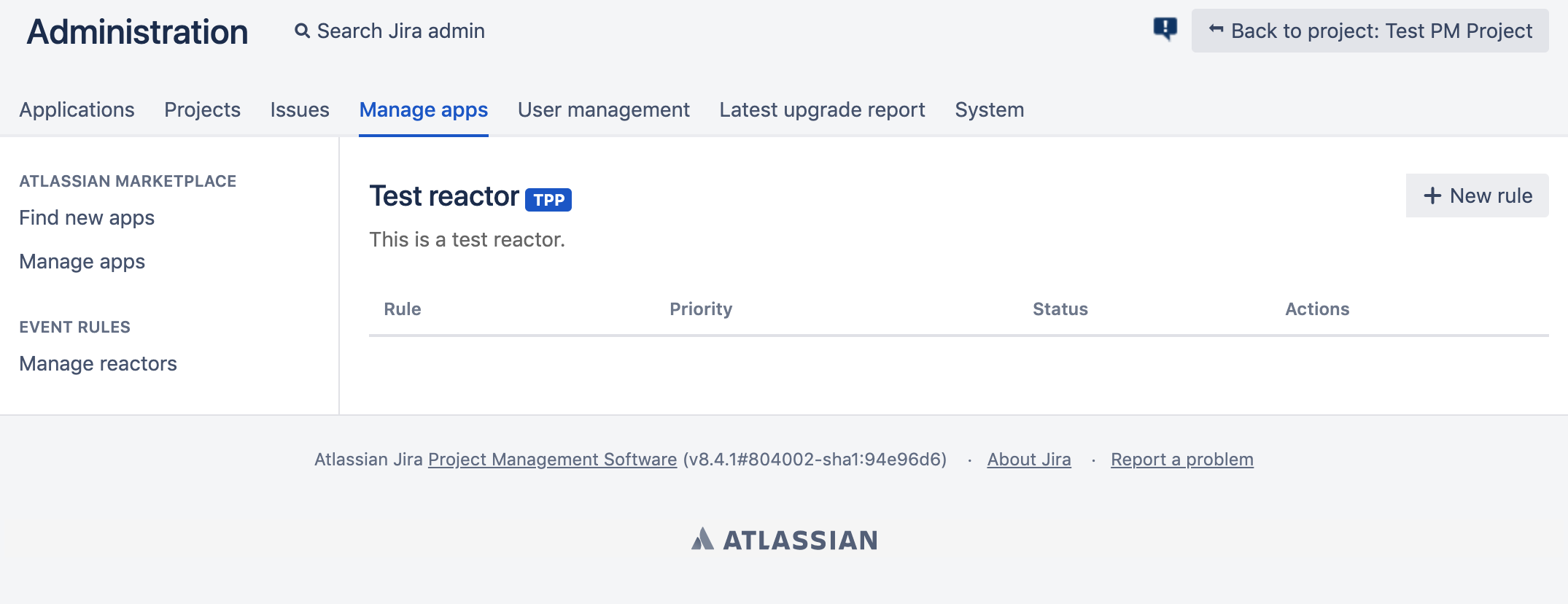Image resolution: width=1568 pixels, height=604 pixels.
Task: Click the ATLASSIAN MARKETPLACE section heading
Action: (128, 181)
